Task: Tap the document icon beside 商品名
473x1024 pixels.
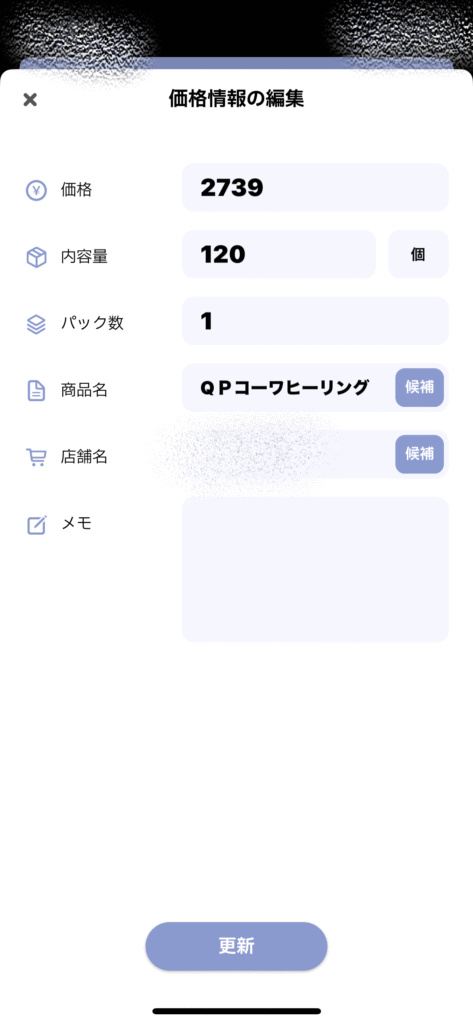Action: [36, 391]
